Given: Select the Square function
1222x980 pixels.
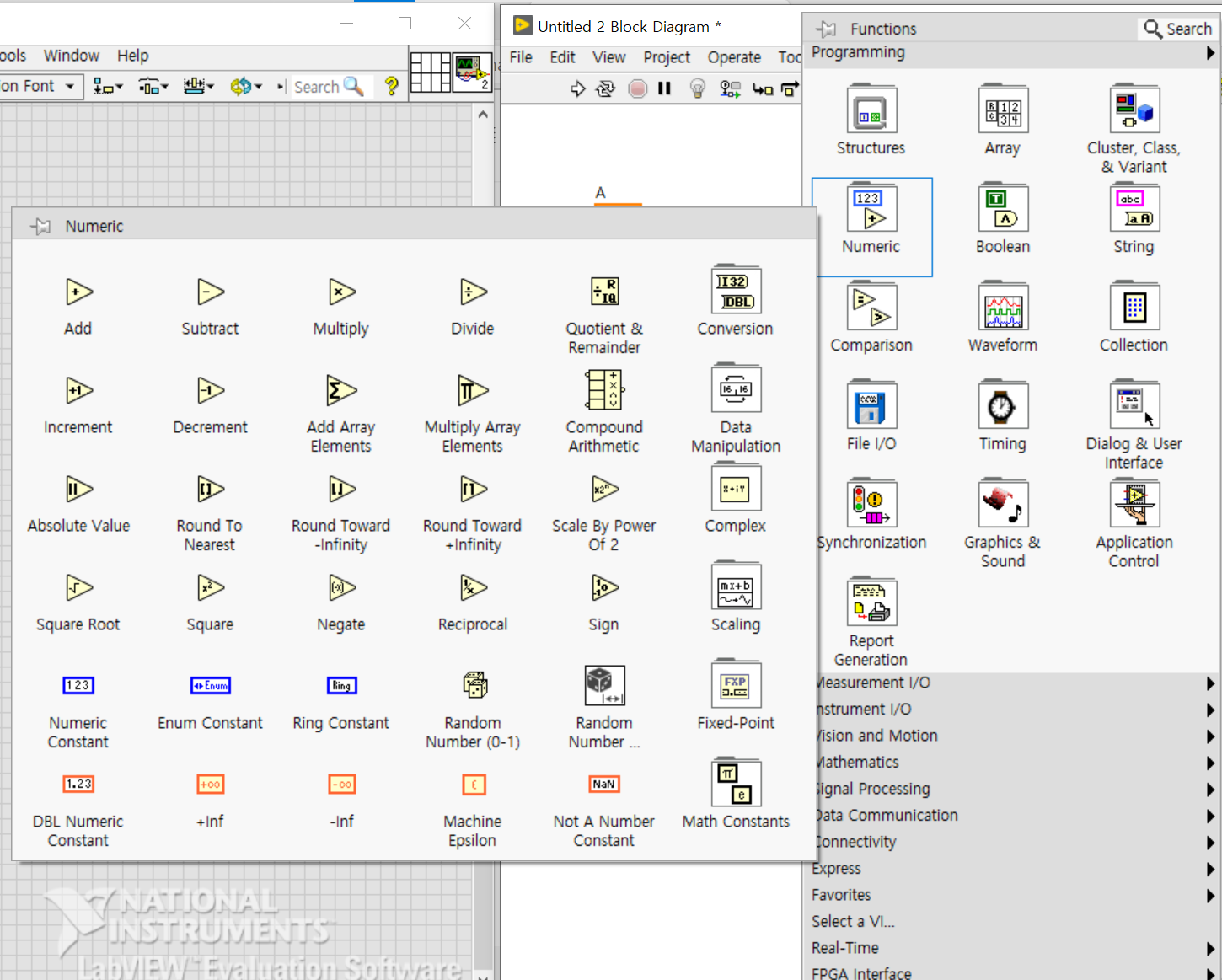Looking at the screenshot, I should (x=211, y=588).
